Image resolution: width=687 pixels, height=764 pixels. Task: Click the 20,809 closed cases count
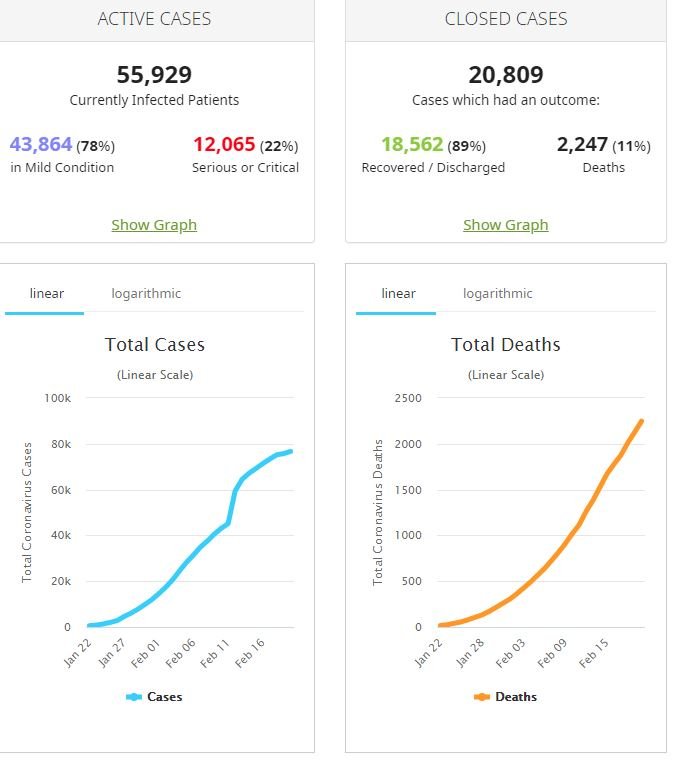click(x=505, y=75)
